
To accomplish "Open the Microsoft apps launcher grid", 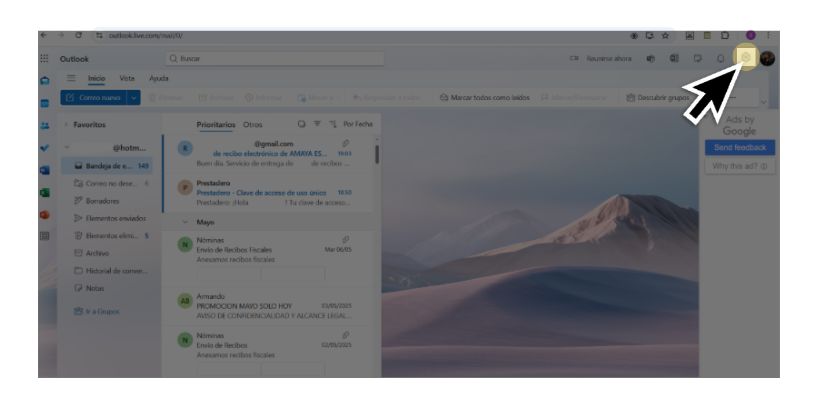I will point(45,58).
